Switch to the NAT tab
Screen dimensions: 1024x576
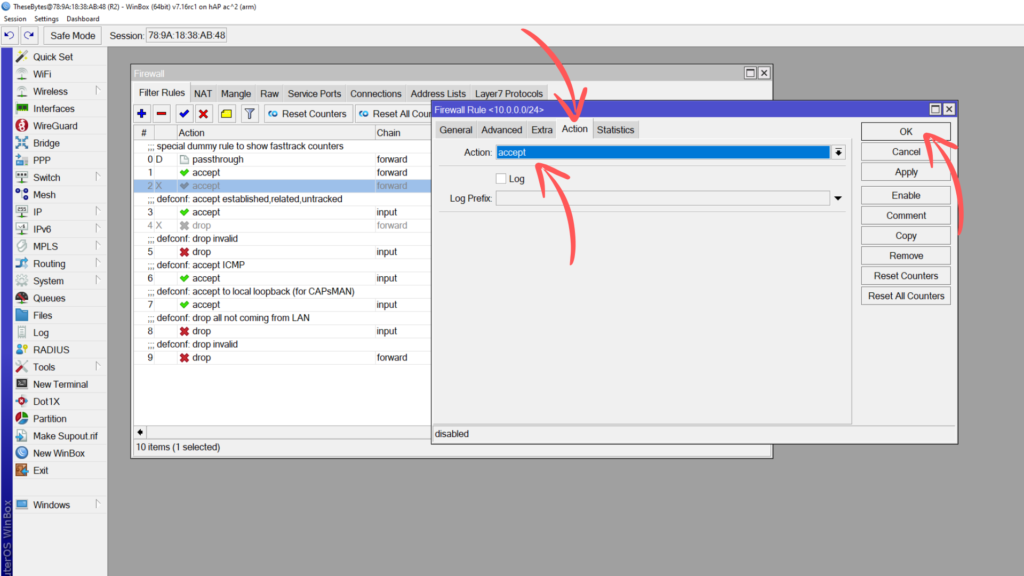pos(203,94)
